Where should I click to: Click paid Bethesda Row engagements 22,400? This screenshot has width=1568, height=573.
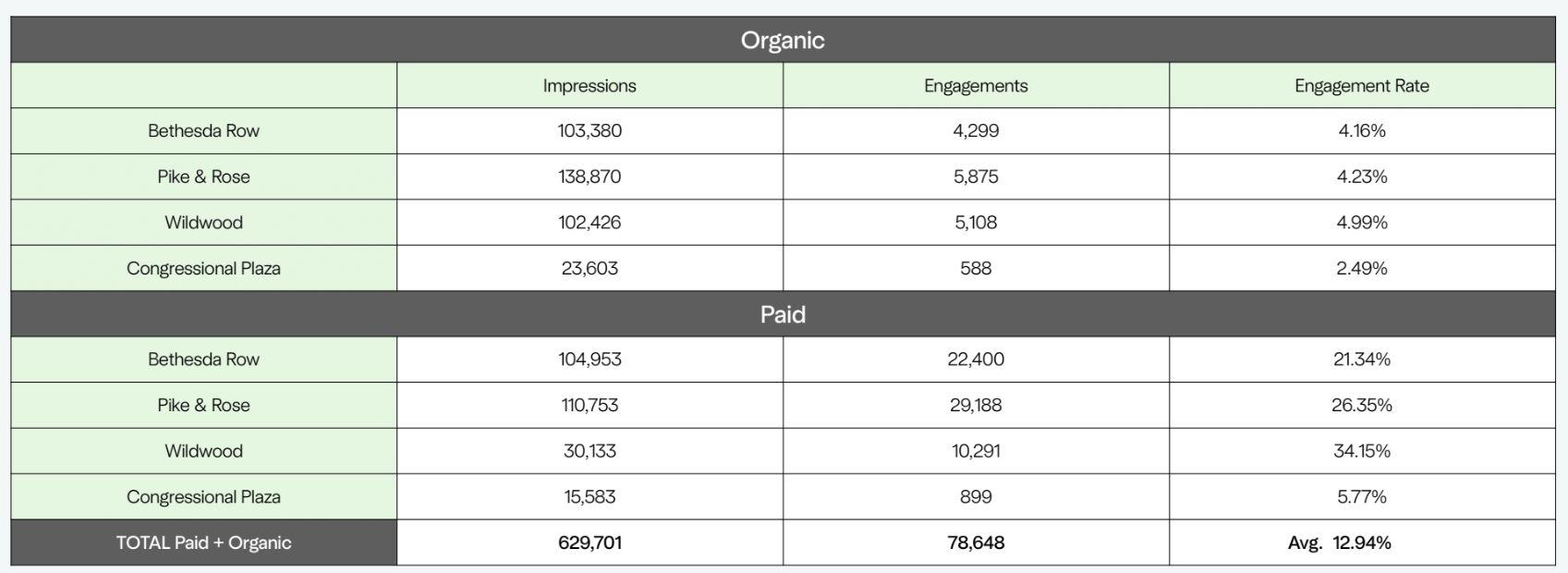(976, 360)
